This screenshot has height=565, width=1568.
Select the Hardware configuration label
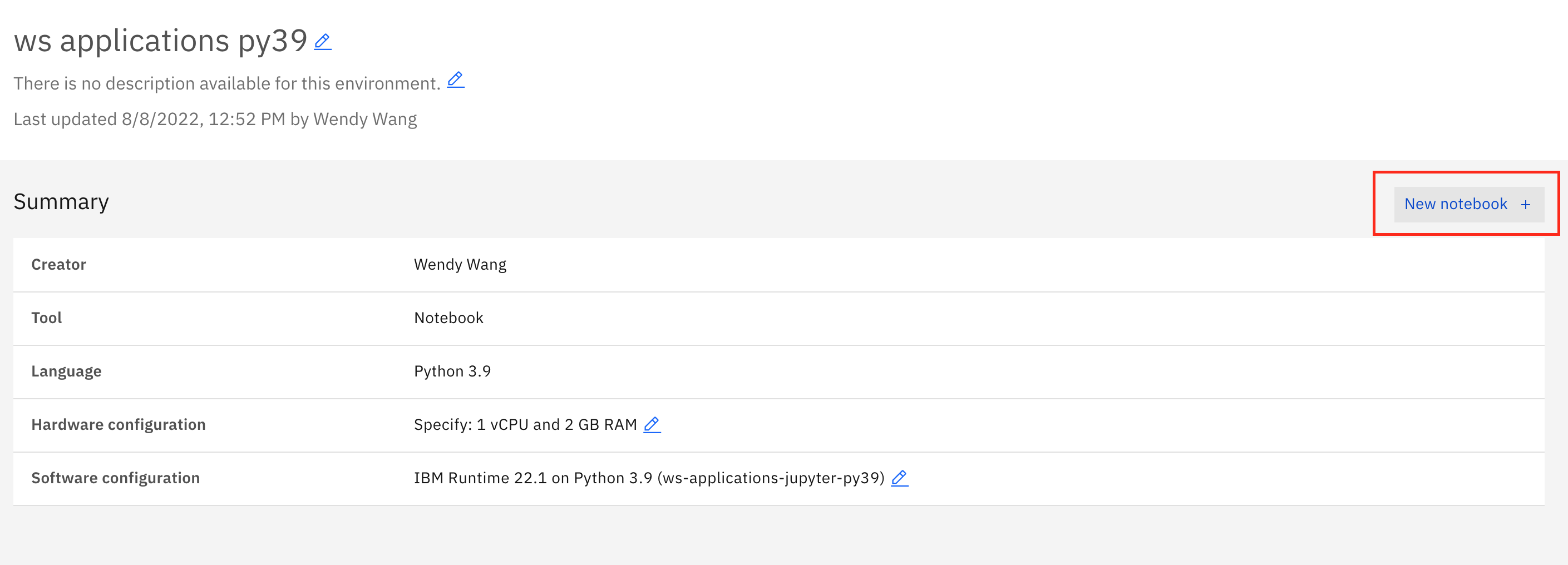[119, 424]
